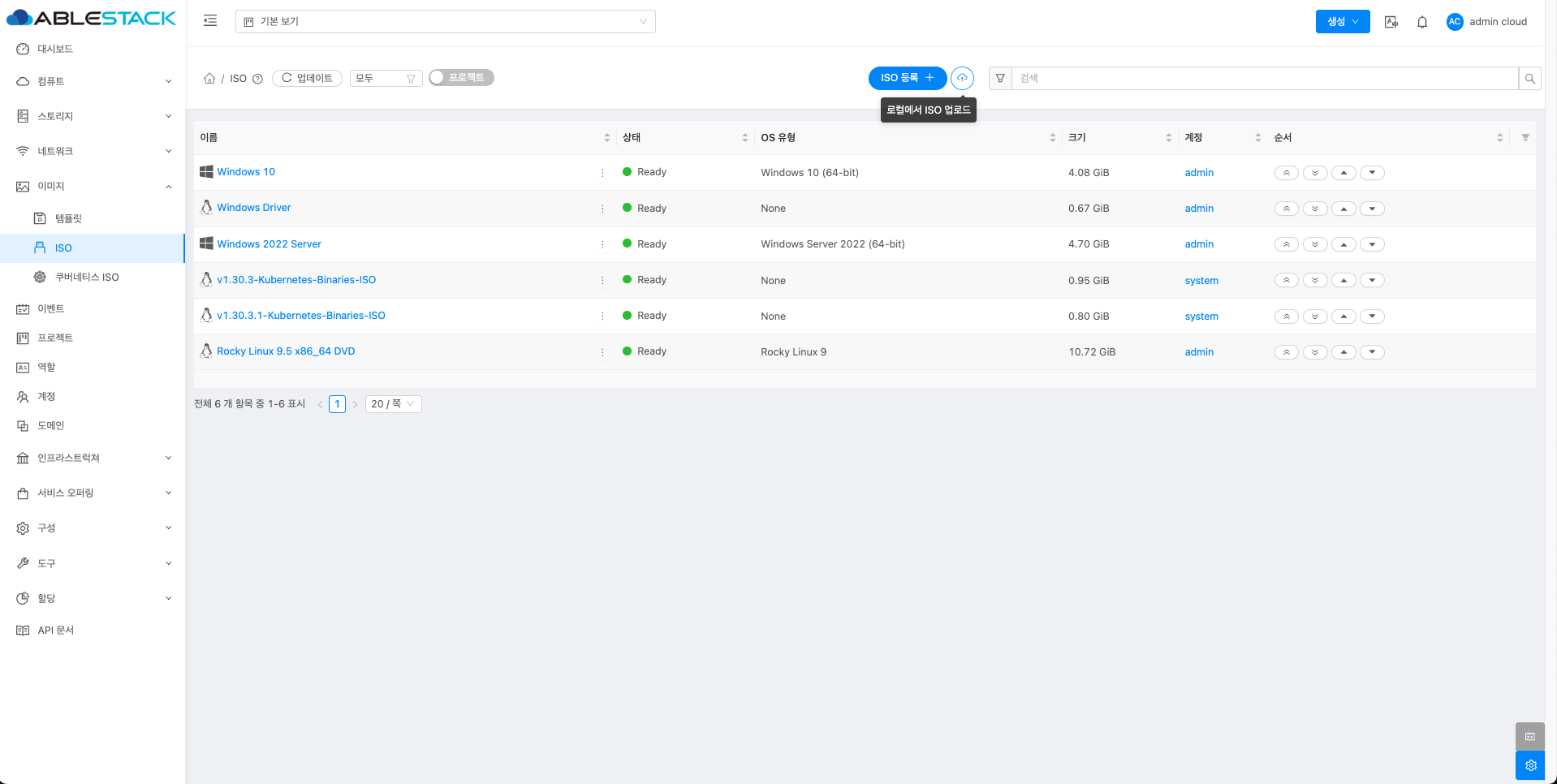
Task: Collapse the sidebar menu fold icon
Action: click(210, 21)
